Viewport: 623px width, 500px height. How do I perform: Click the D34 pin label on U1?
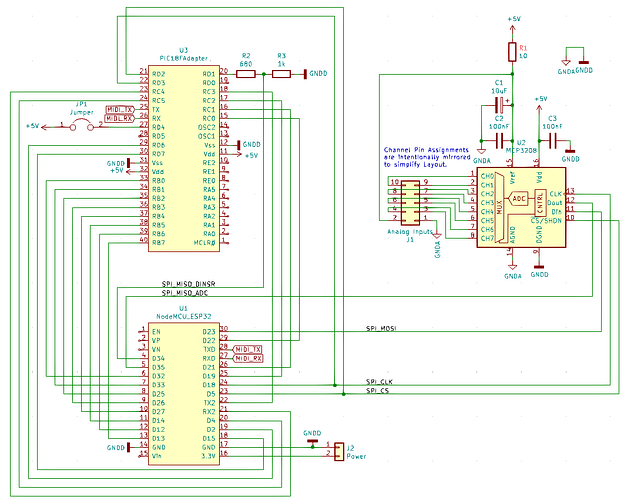click(159, 359)
